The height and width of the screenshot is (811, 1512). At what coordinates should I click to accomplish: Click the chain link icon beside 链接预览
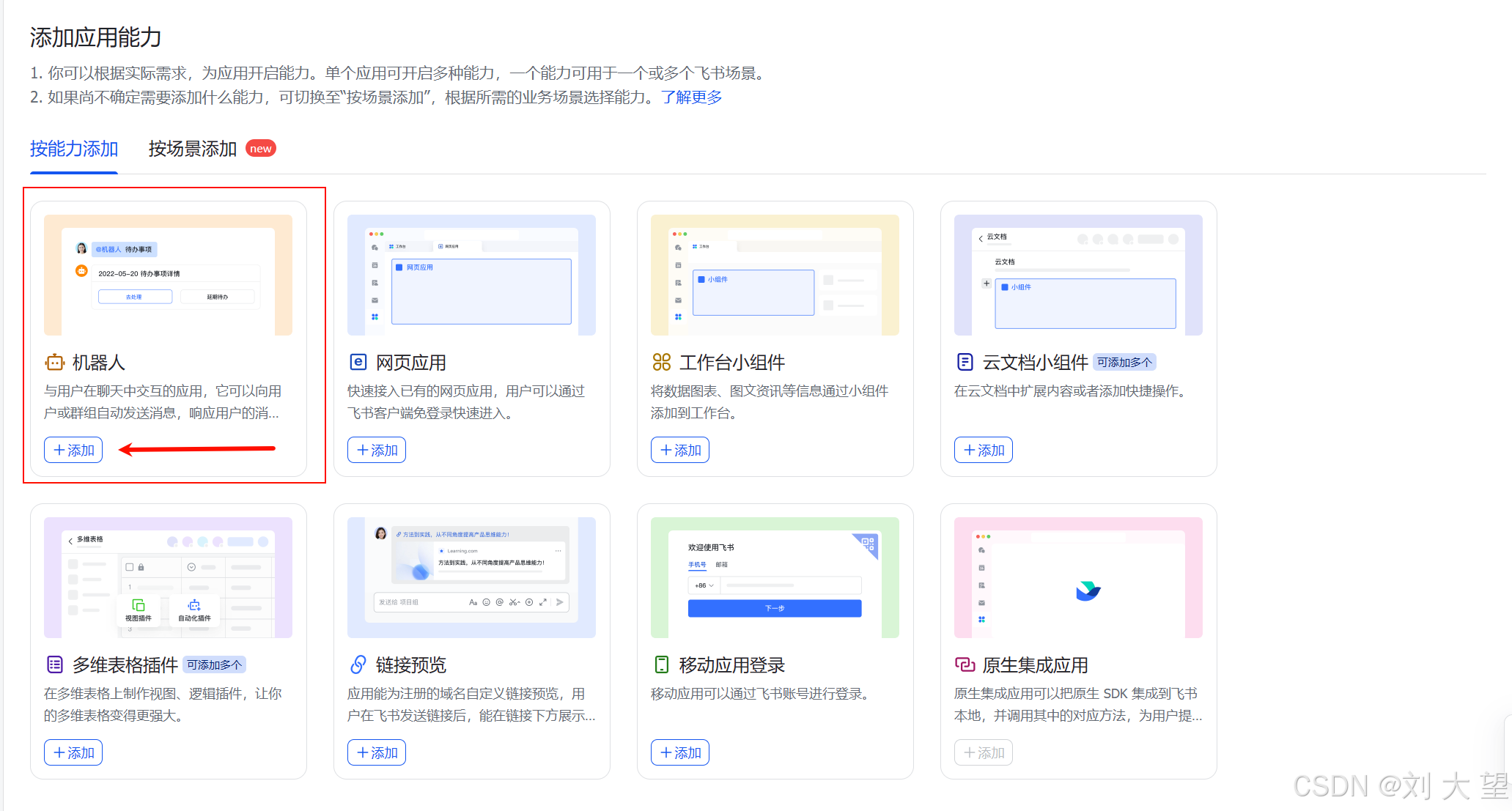point(358,664)
